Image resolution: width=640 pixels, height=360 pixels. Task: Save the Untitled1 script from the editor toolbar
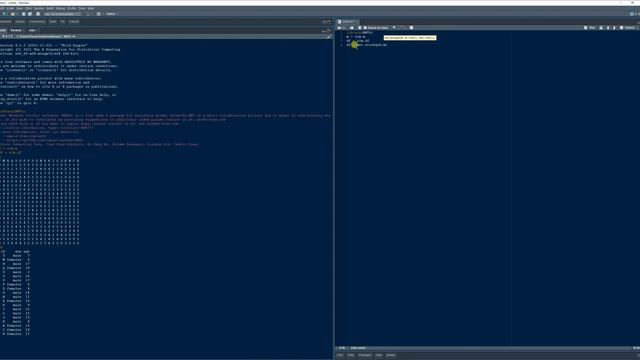click(x=360, y=28)
